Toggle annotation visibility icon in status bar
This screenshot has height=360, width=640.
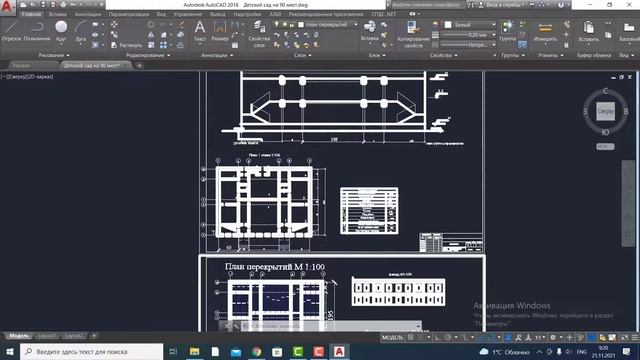(x=518, y=338)
